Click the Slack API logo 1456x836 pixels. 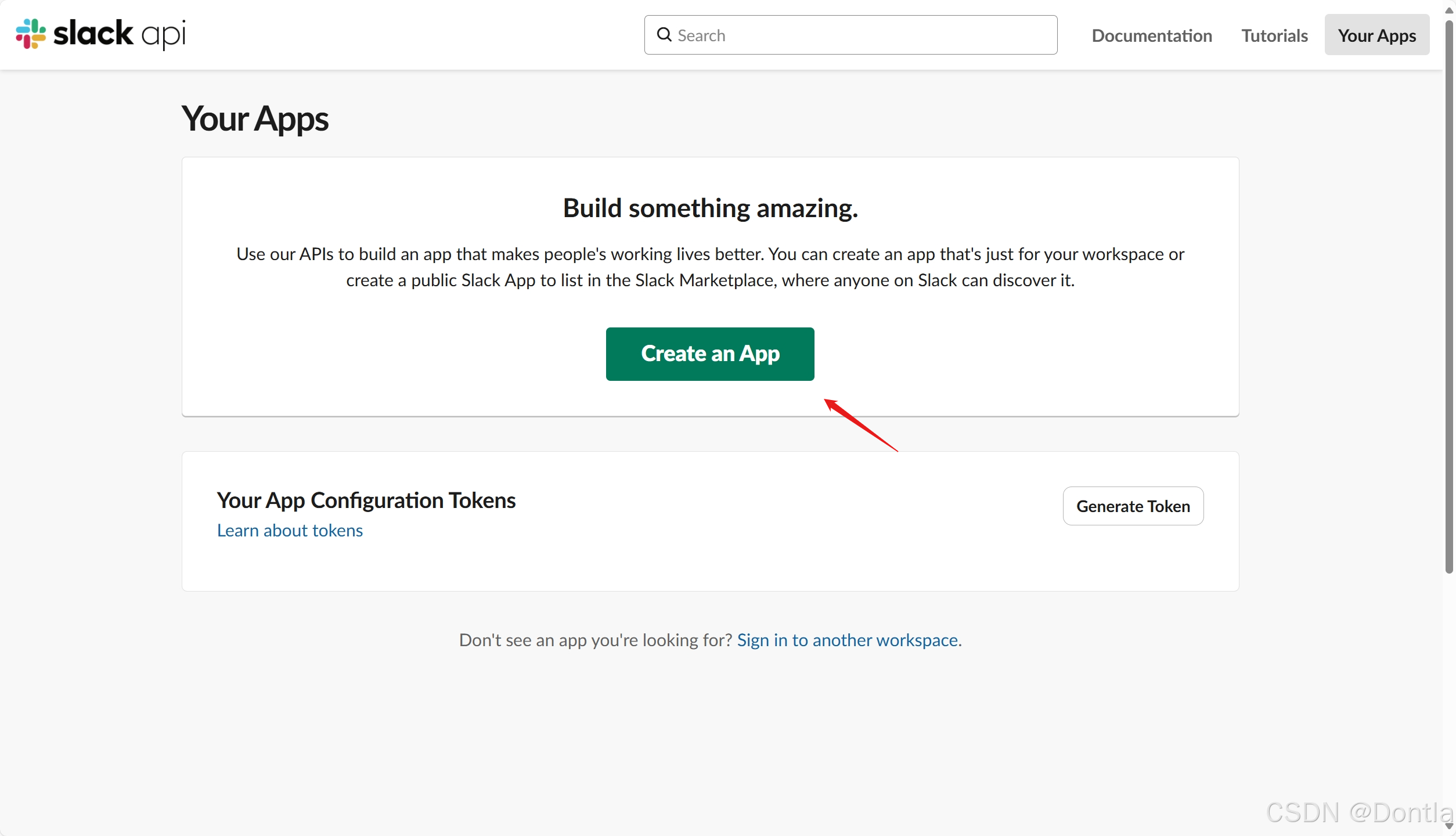coord(100,34)
